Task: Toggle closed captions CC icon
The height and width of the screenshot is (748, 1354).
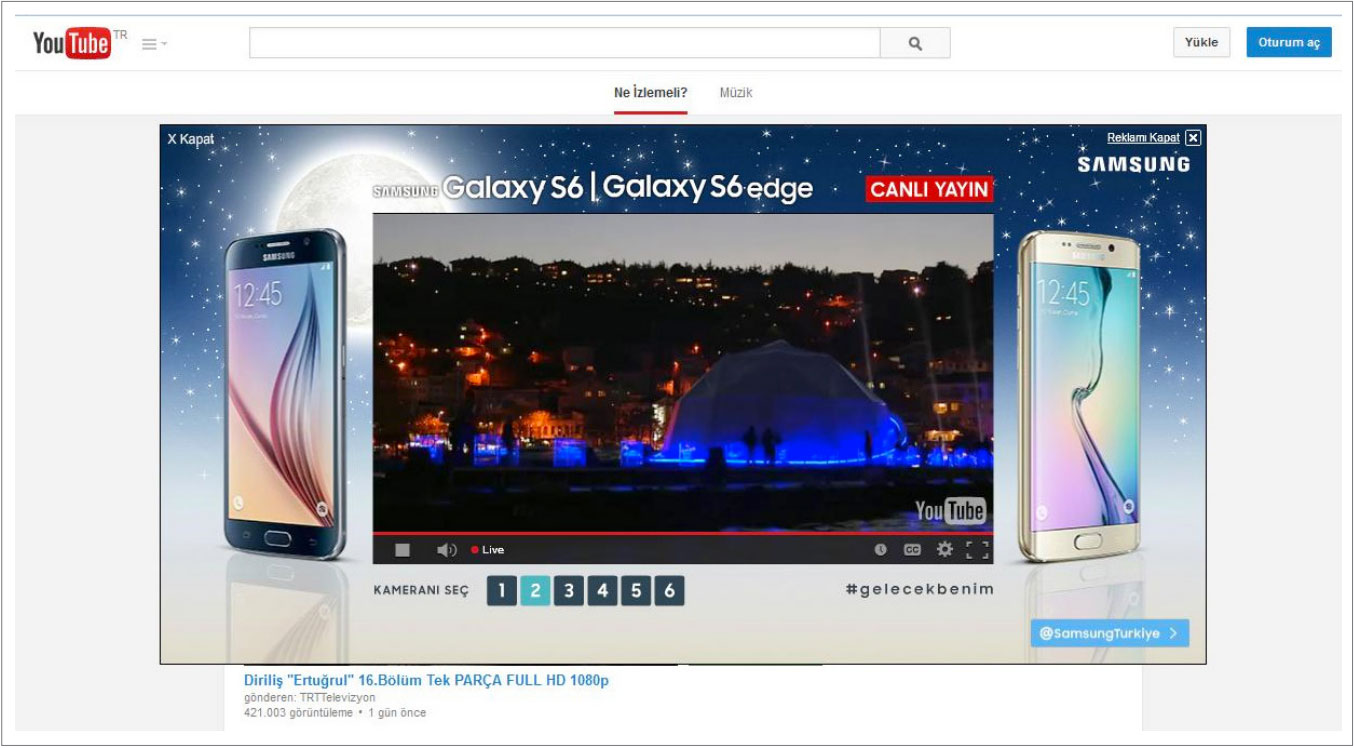Action: click(912, 549)
